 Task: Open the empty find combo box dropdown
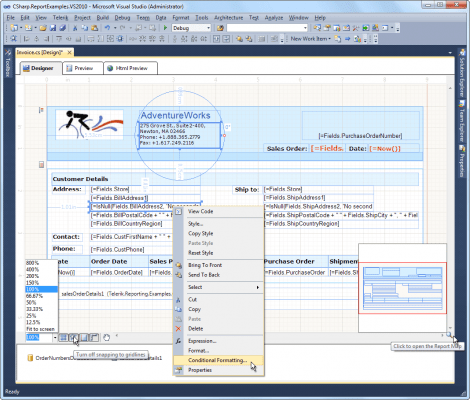pyautogui.click(x=305, y=28)
